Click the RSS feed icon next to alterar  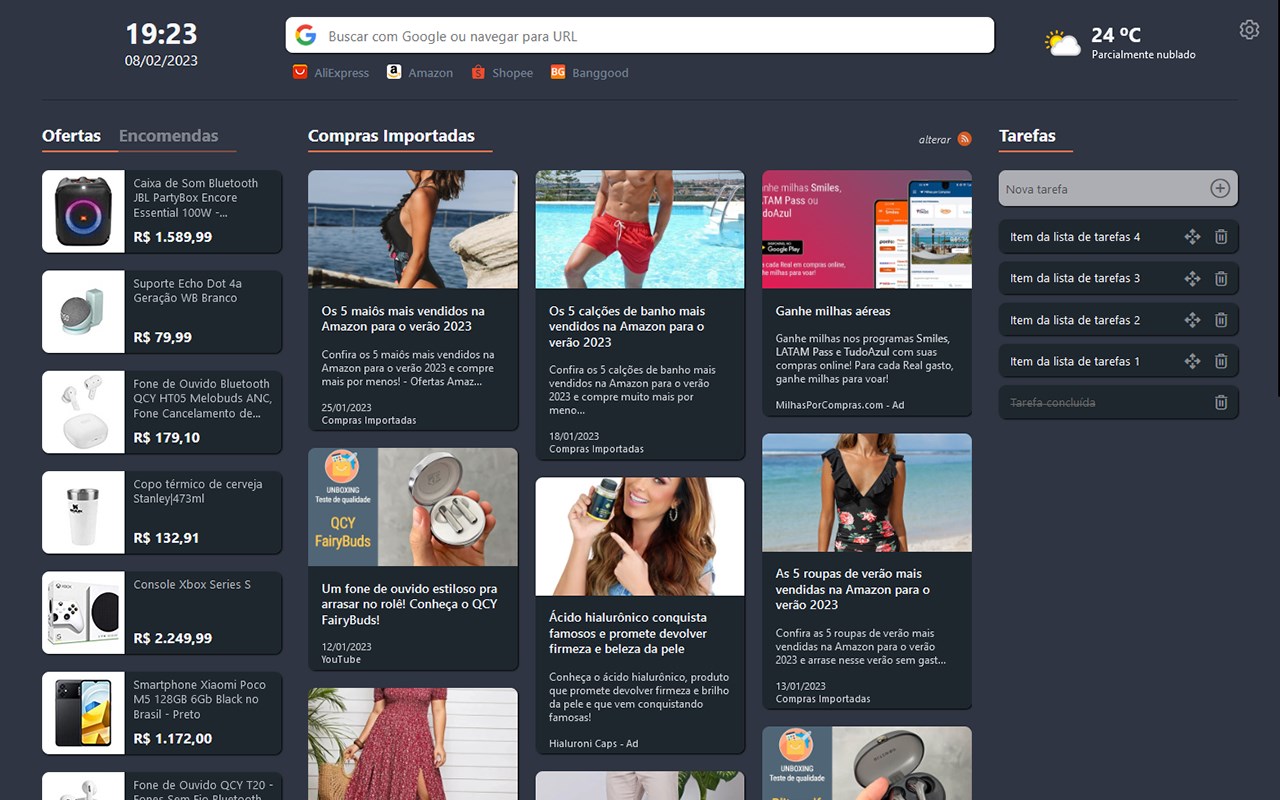tap(965, 139)
